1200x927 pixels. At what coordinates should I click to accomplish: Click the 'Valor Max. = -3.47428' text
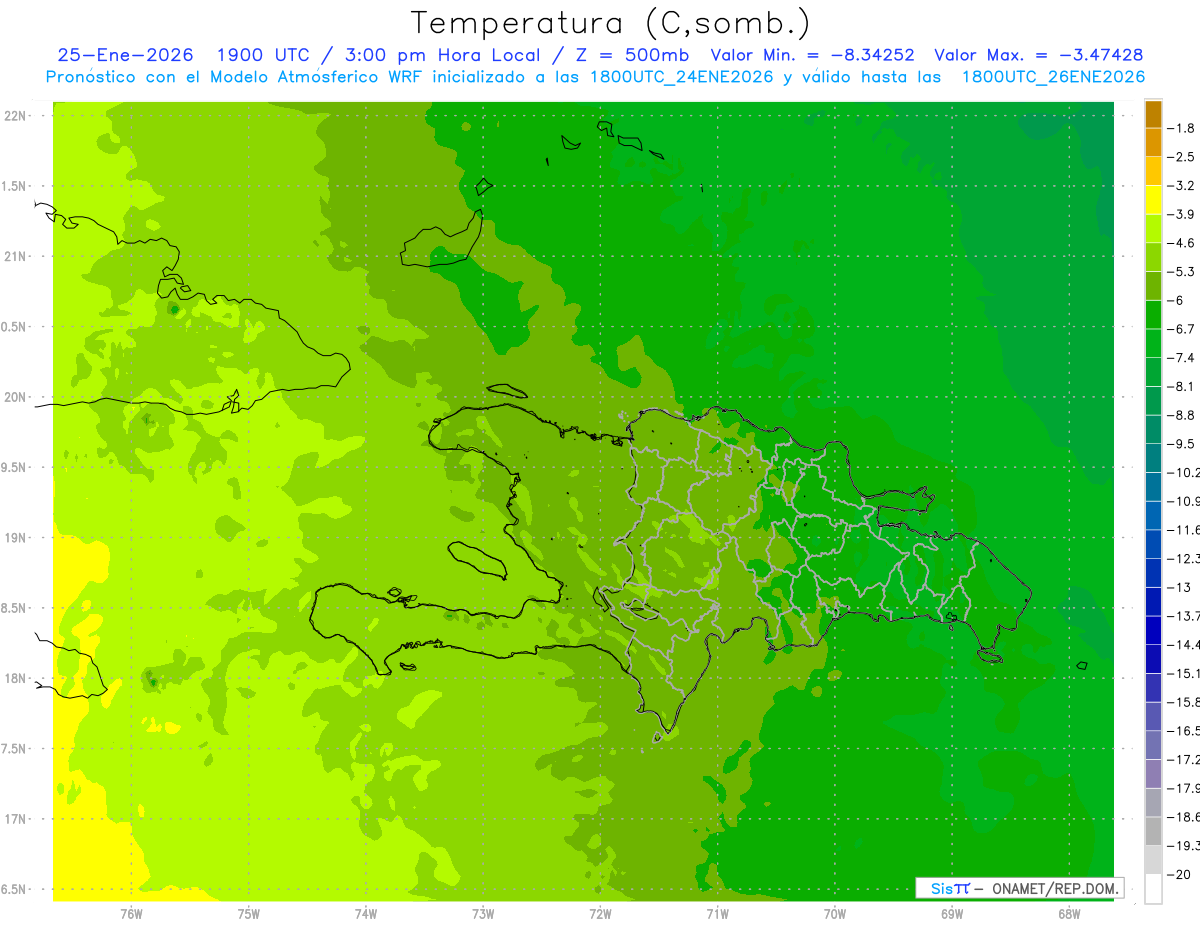pos(1038,55)
